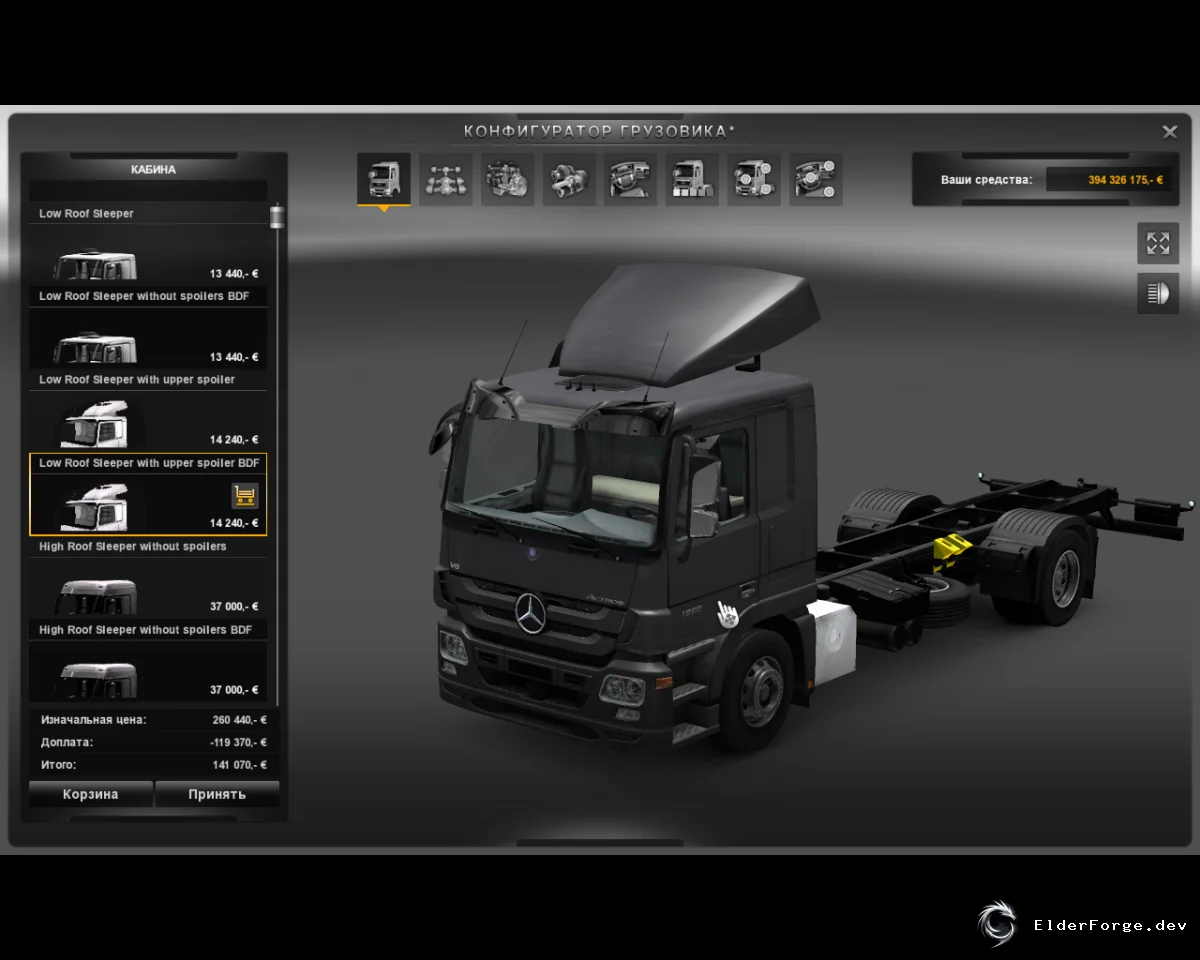Close the truck configurator window
Screen dimensions: 1200x960
click(x=1169, y=132)
